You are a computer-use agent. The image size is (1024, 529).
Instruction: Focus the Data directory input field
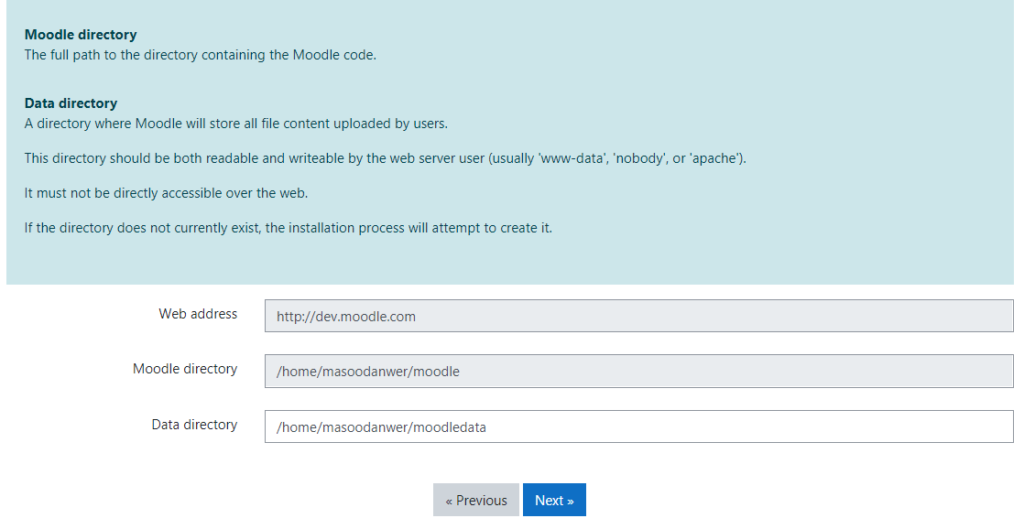click(639, 427)
